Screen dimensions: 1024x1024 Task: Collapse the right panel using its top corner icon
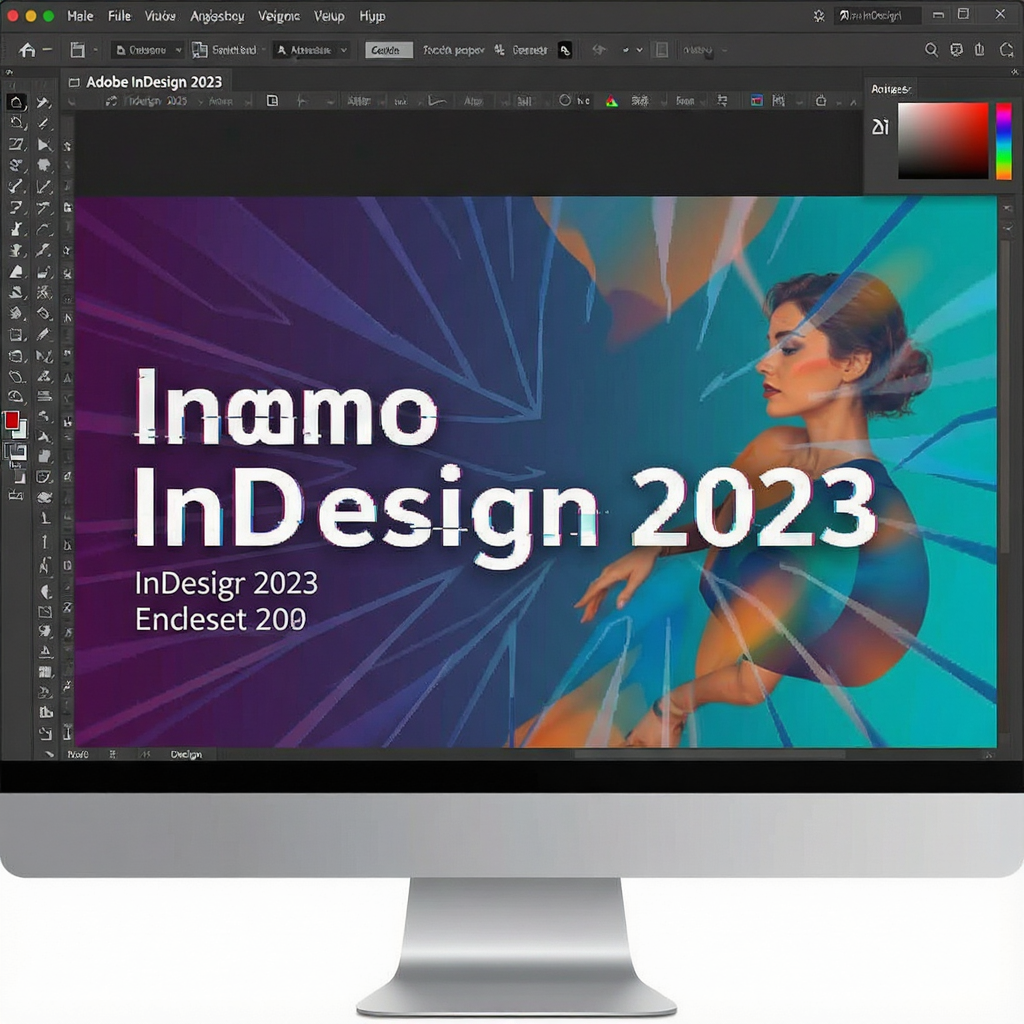(x=1014, y=72)
